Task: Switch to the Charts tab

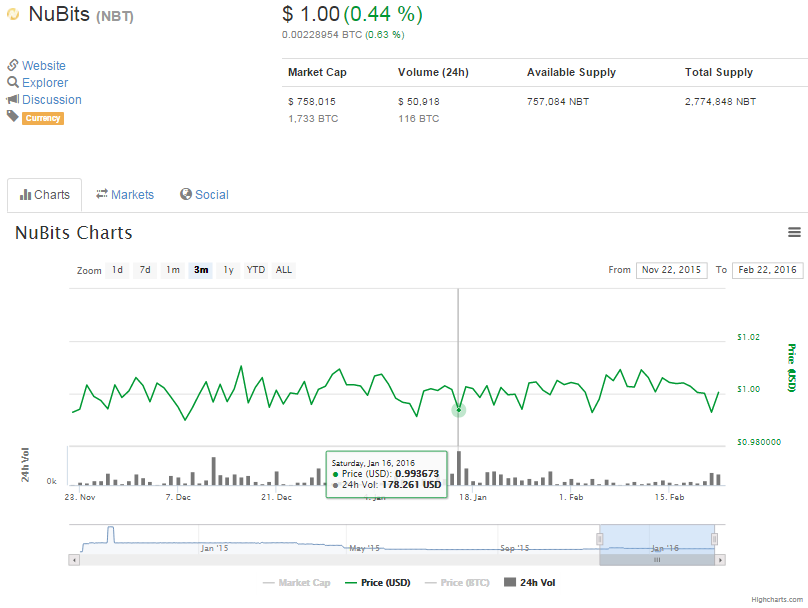Action: point(44,195)
